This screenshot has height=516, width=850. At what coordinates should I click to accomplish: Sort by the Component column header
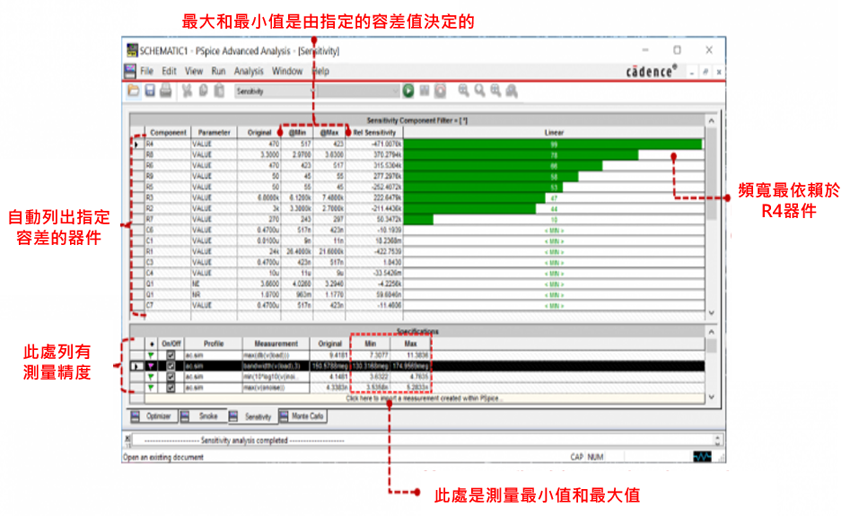pyautogui.click(x=168, y=132)
